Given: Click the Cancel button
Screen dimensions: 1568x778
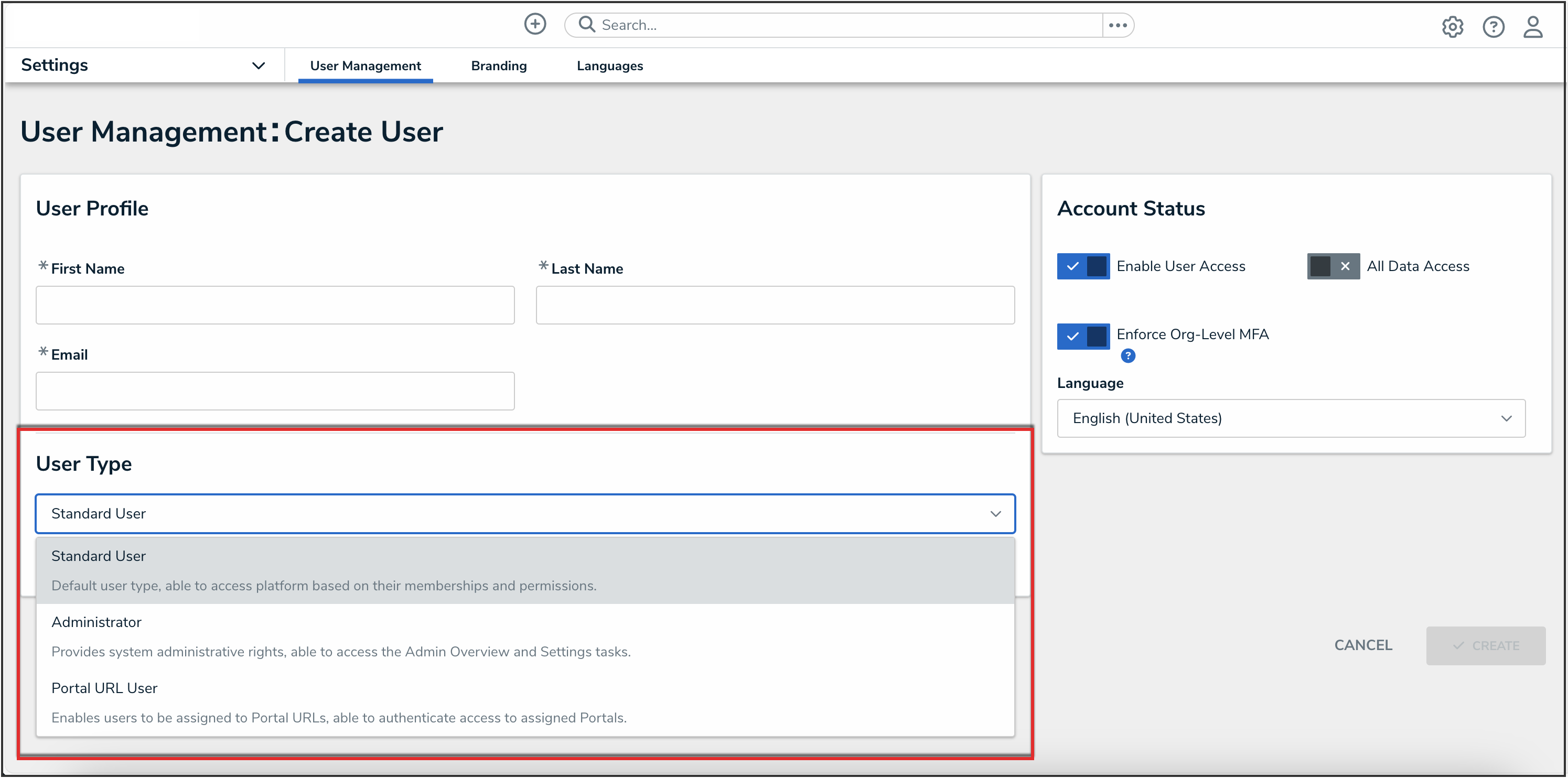Looking at the screenshot, I should pos(1363,645).
